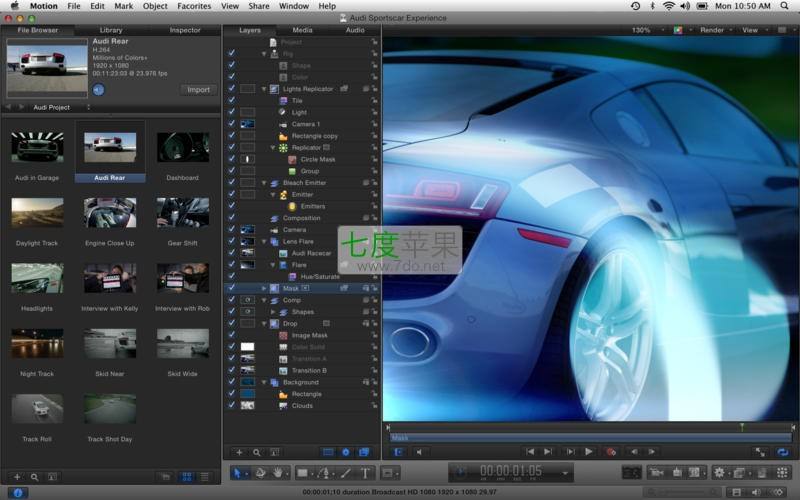Select the Dashboard clip thumbnail

(183, 147)
